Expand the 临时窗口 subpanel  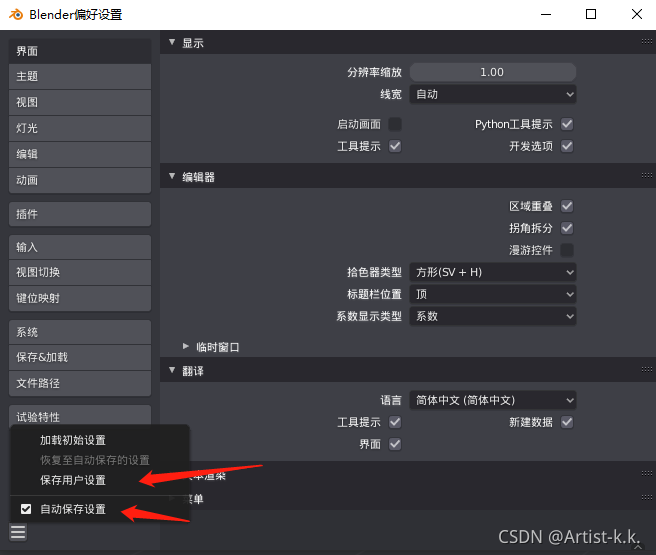click(x=186, y=346)
